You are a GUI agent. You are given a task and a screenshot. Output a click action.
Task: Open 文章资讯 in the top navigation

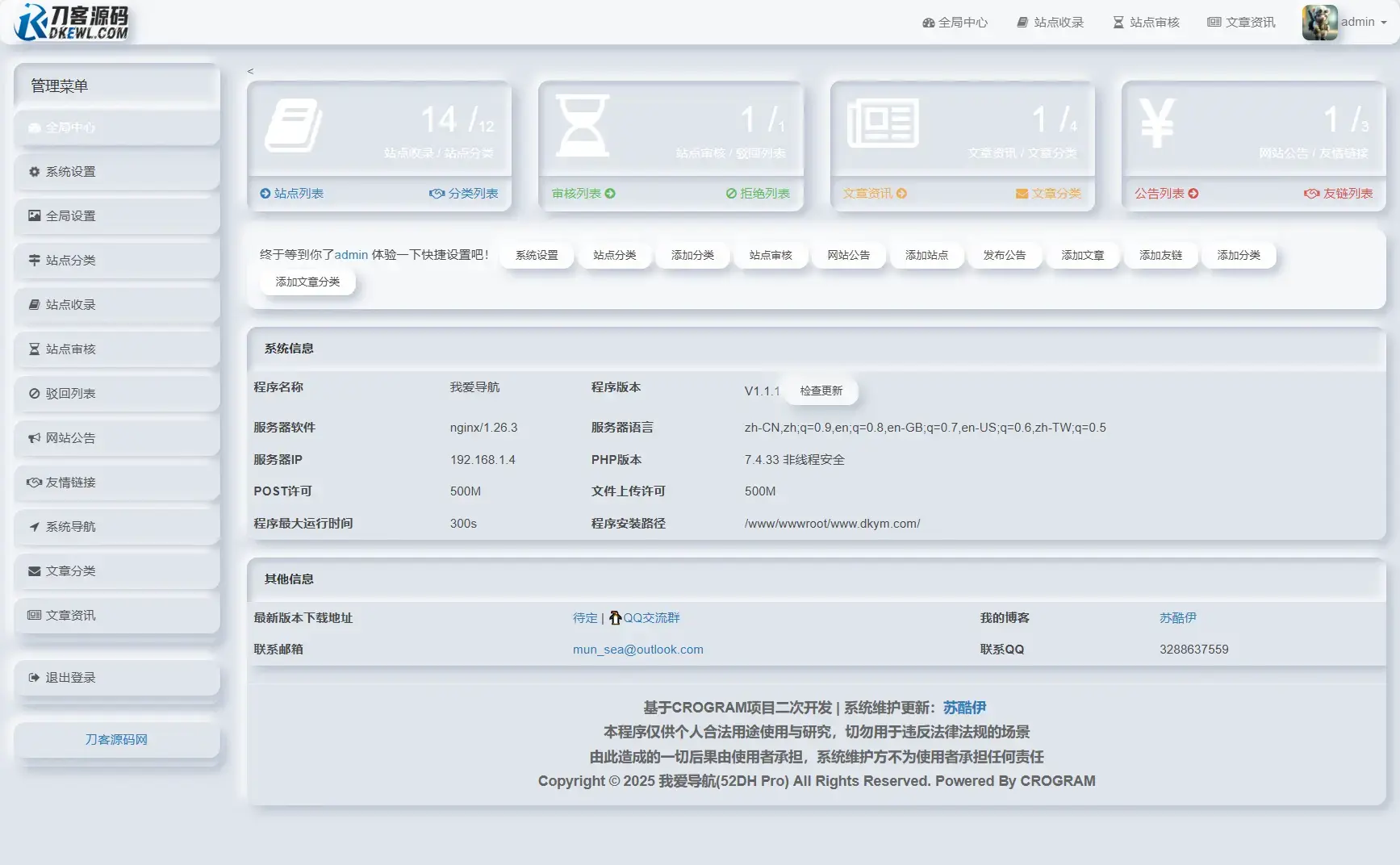(x=1241, y=23)
